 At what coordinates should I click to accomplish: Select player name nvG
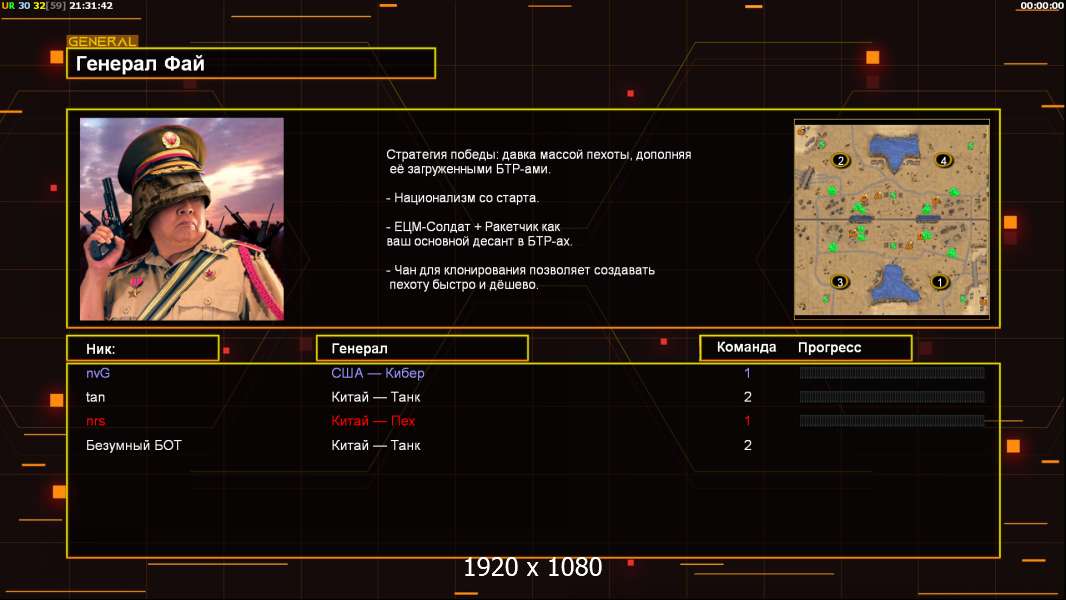(x=98, y=373)
